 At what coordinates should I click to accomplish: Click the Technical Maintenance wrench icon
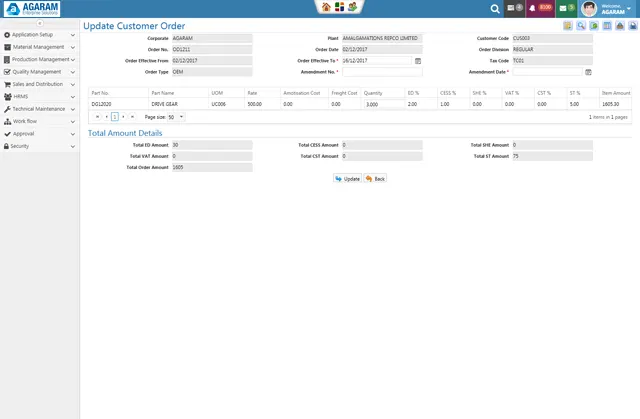pos(7,109)
